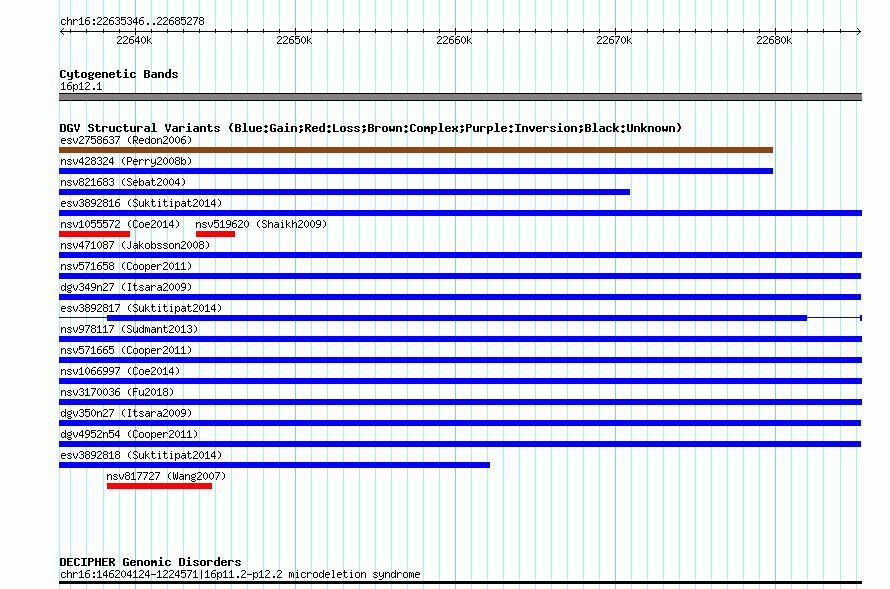The width and height of the screenshot is (890, 589).
Task: Click black bar under the microdeletion syndrome label
Action: coord(460,583)
